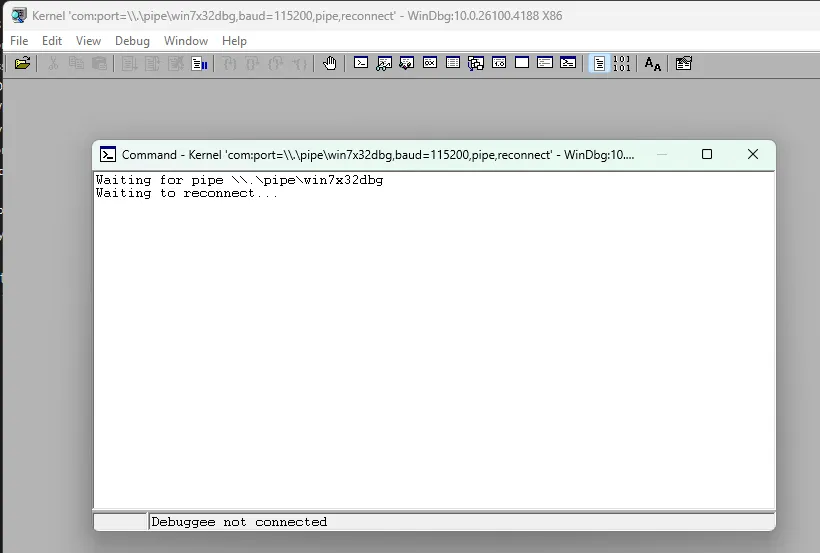Show the Call Stack window icon

click(476, 64)
